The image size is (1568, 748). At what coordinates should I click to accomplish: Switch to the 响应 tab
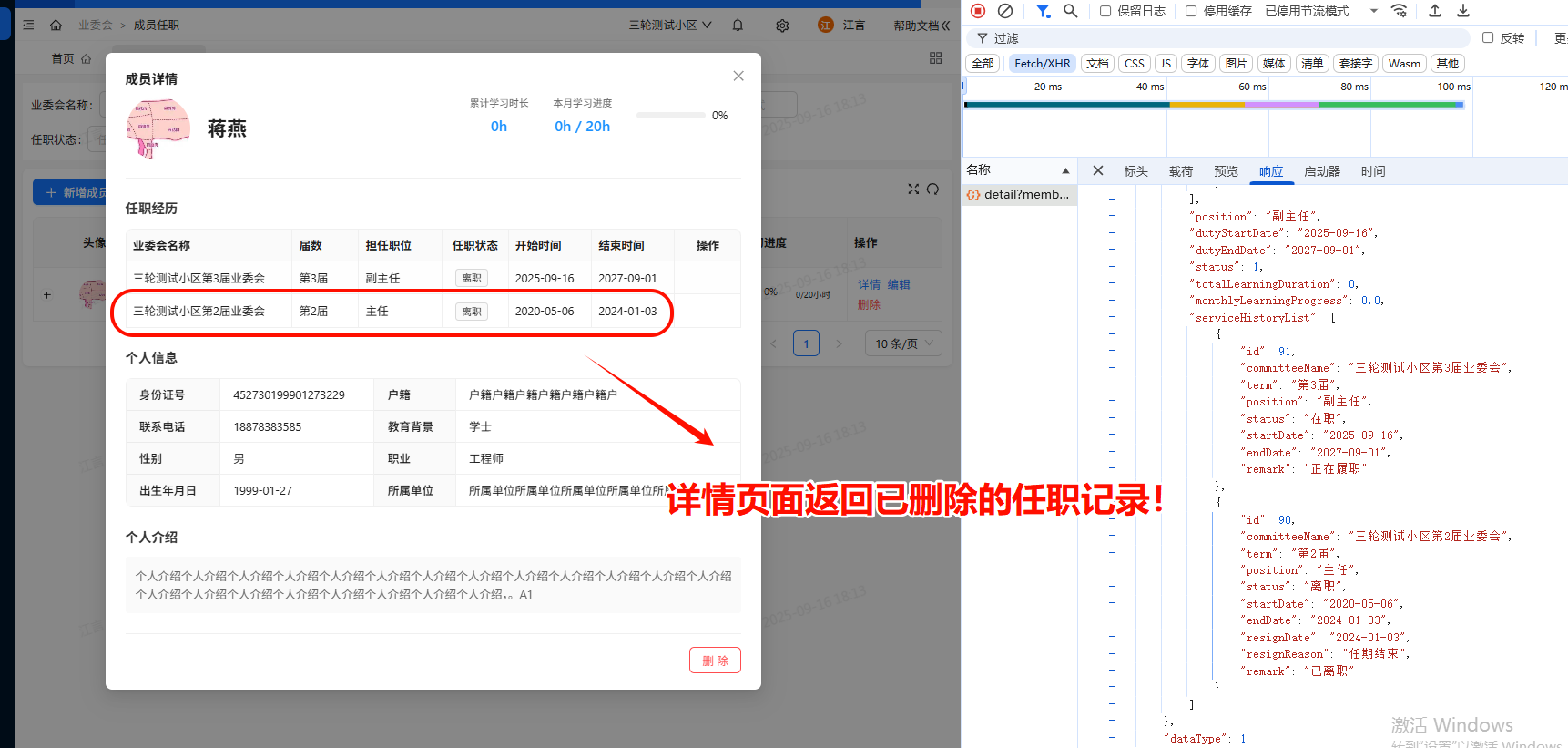[1271, 171]
